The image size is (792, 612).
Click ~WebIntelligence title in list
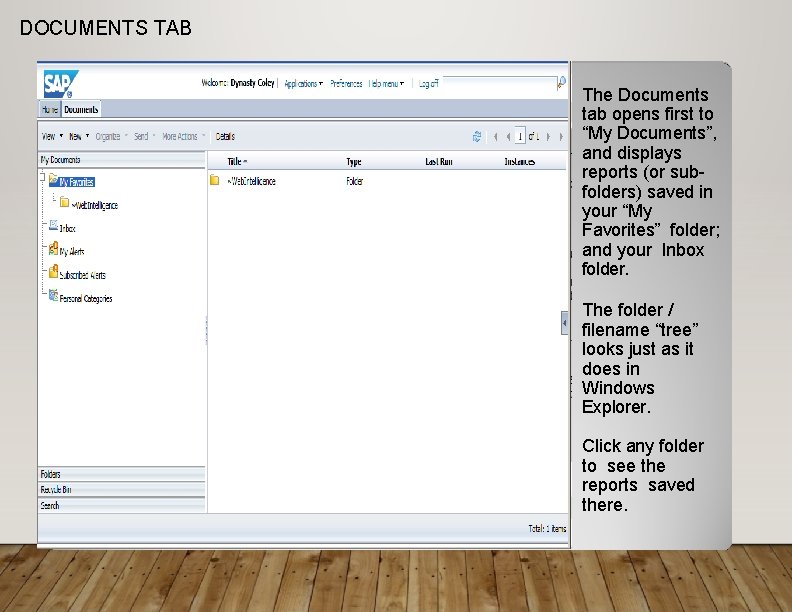251,181
